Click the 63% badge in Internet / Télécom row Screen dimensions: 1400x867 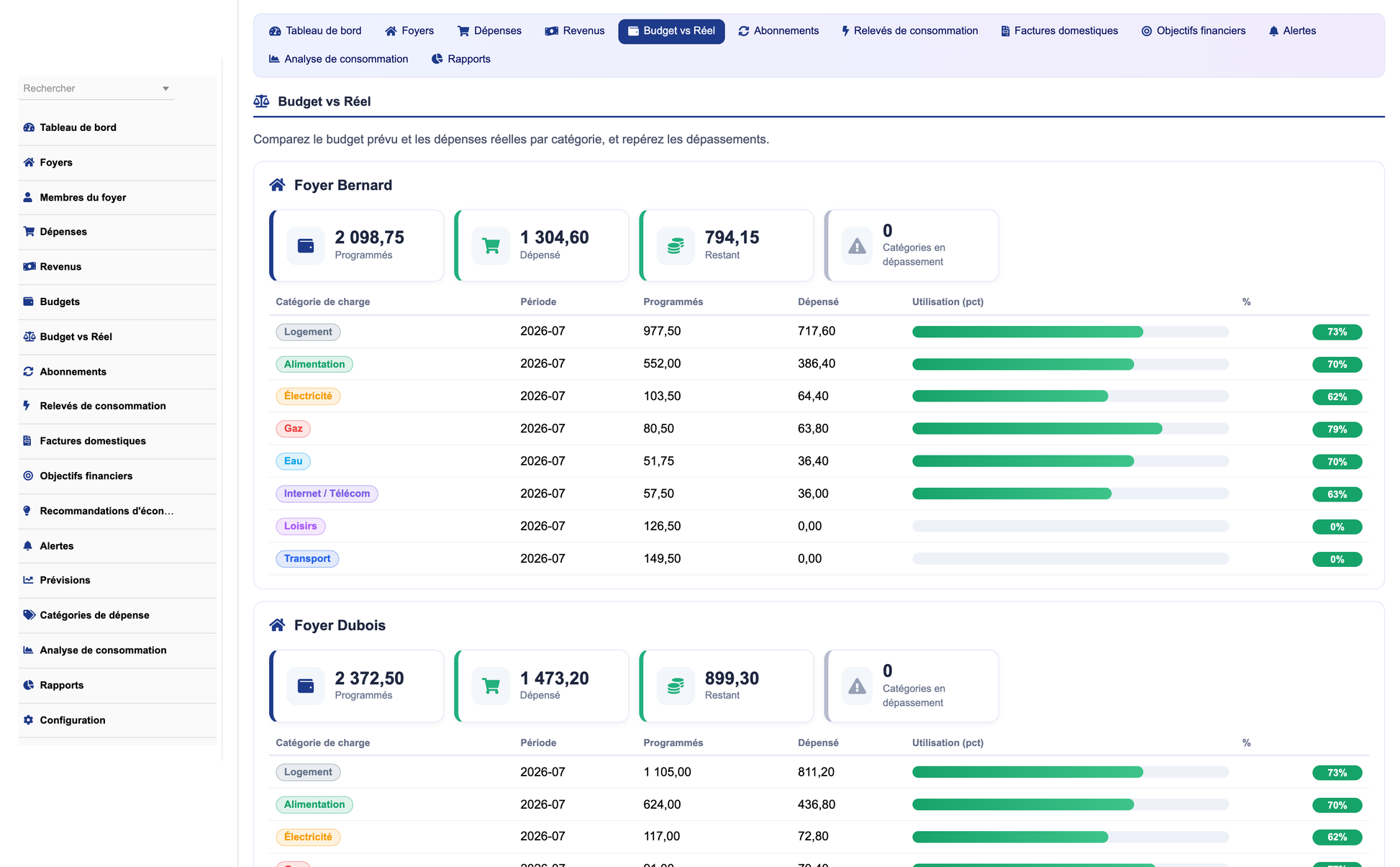(1337, 494)
